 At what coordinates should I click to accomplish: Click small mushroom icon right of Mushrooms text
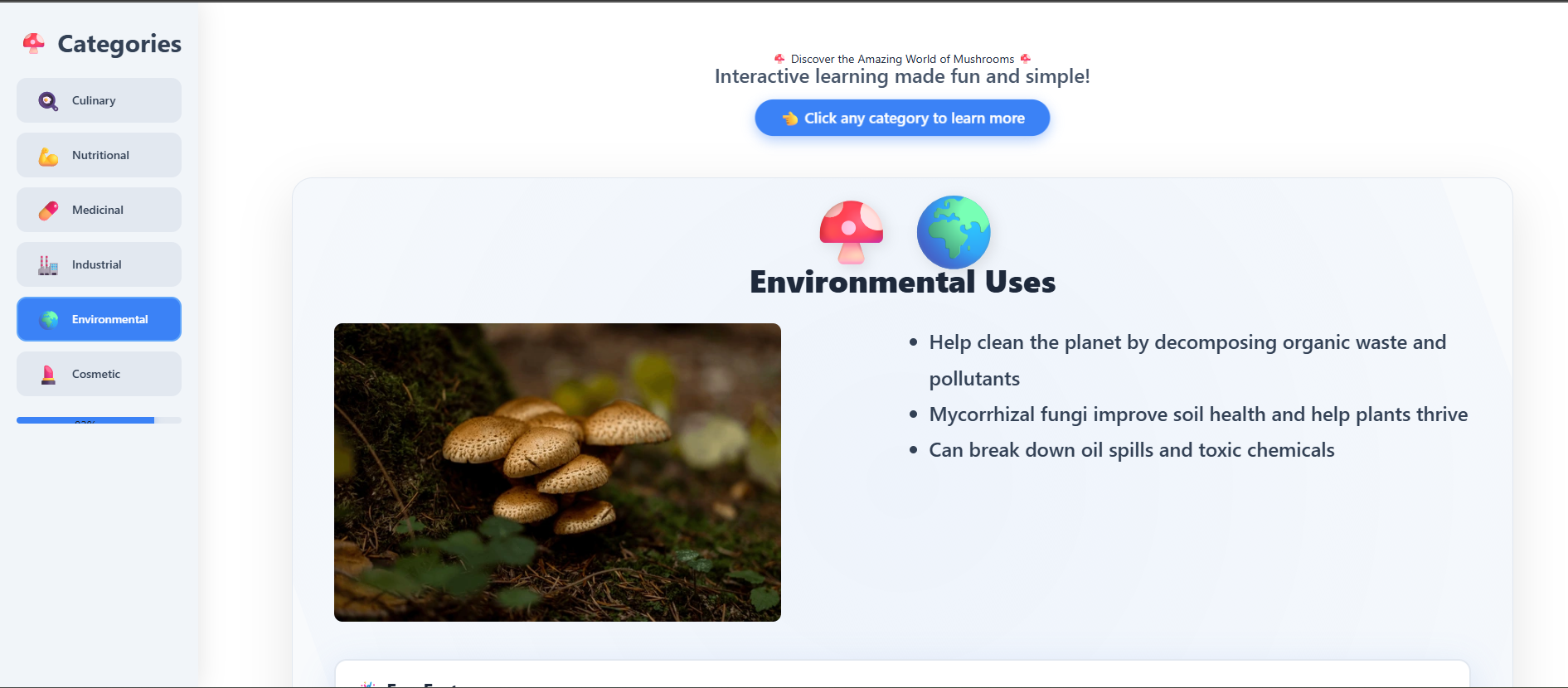[x=1026, y=59]
